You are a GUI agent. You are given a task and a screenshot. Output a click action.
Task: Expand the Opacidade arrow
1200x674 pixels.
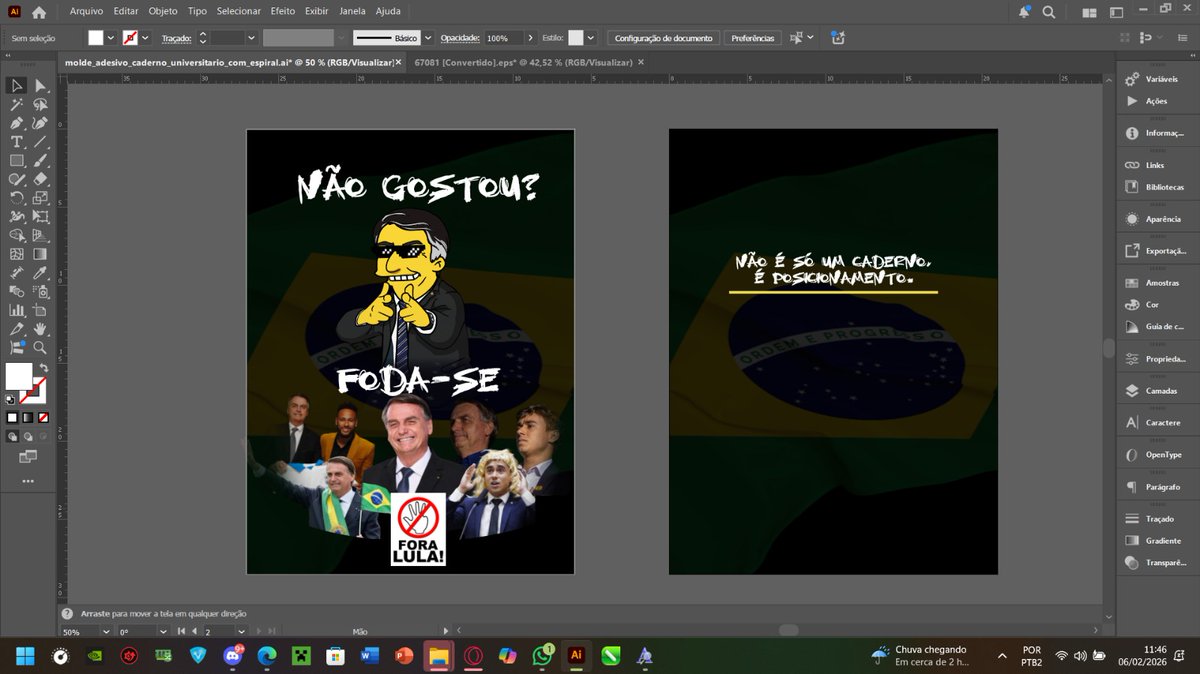530,38
